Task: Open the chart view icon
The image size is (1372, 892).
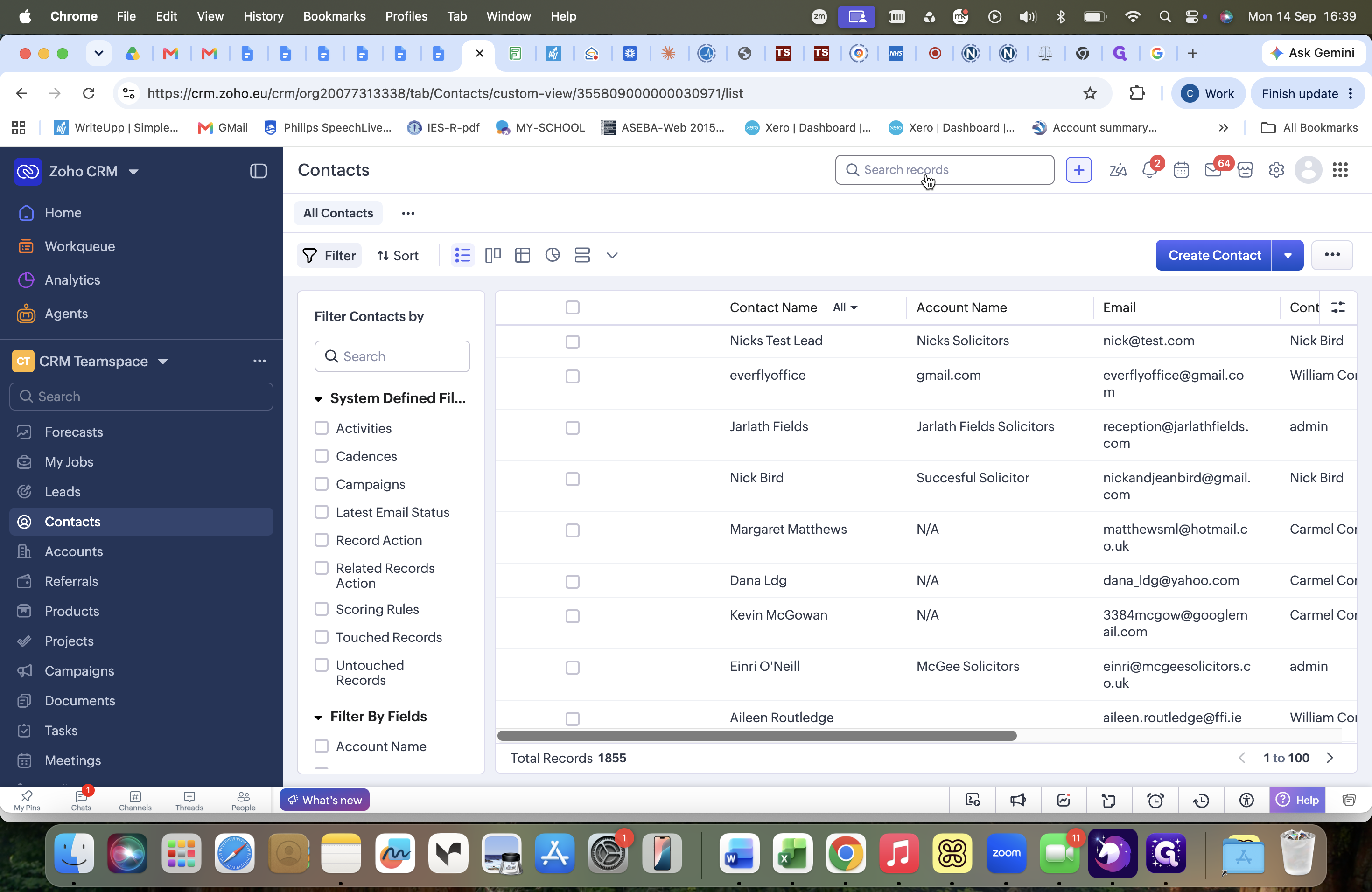Action: pyautogui.click(x=552, y=255)
